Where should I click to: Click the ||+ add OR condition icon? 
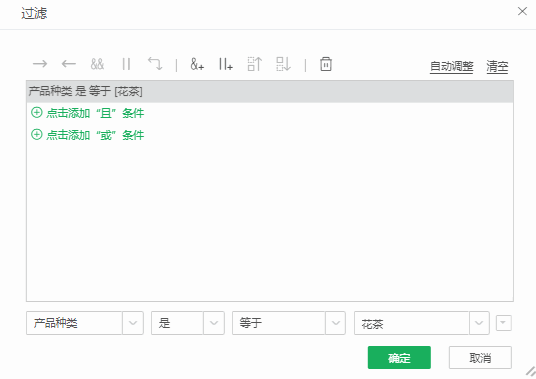coord(226,64)
